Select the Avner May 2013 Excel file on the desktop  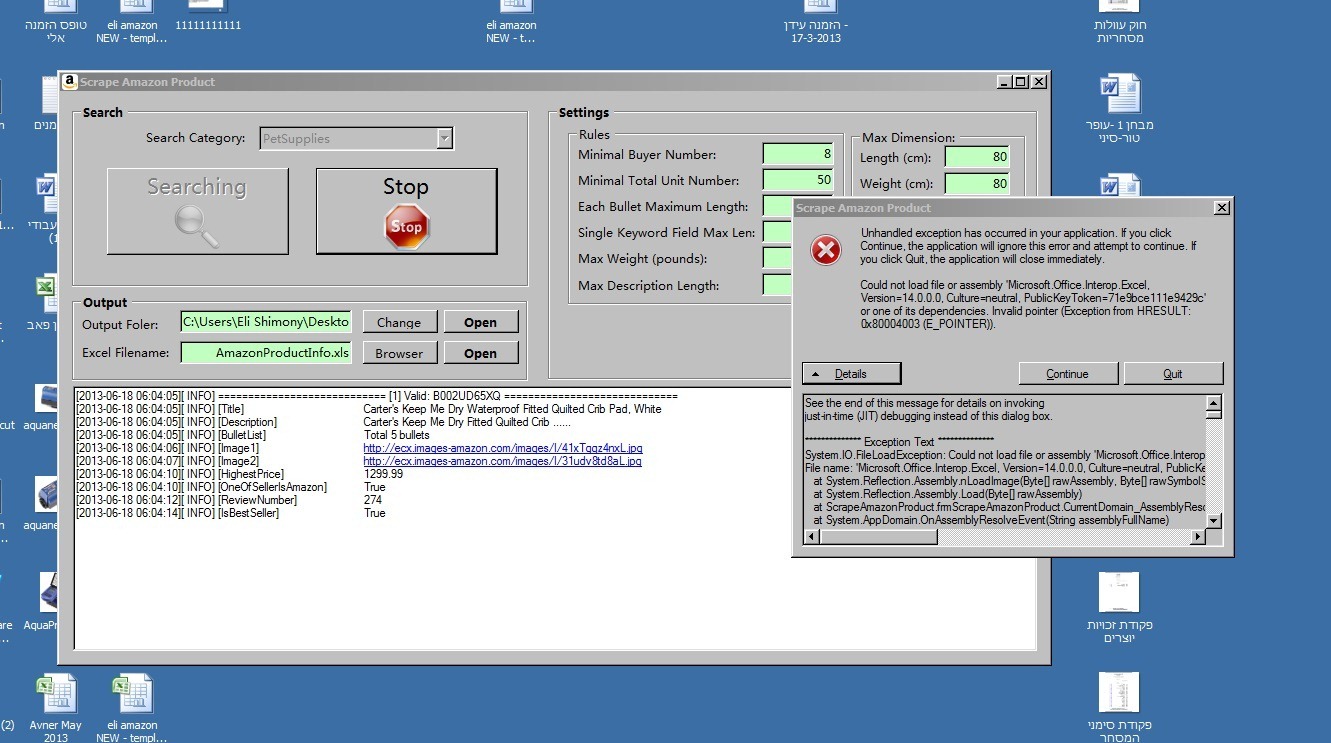(56, 708)
